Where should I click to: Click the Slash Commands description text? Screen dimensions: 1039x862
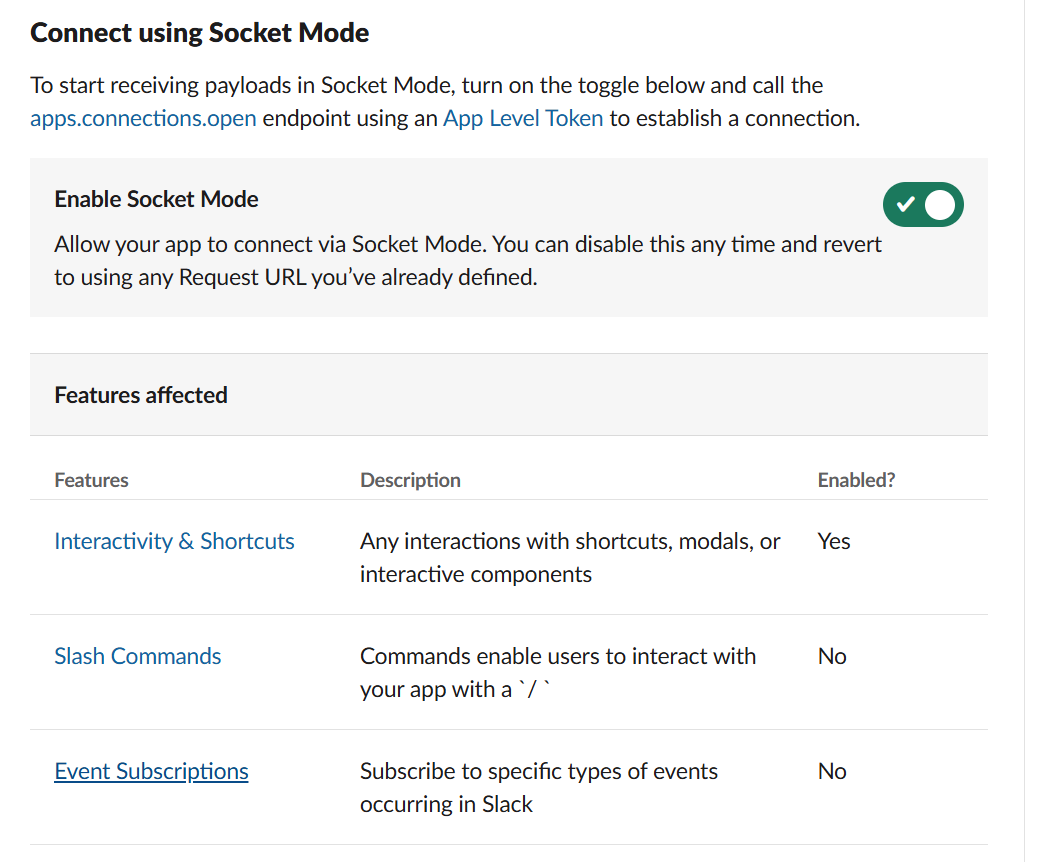pos(558,673)
